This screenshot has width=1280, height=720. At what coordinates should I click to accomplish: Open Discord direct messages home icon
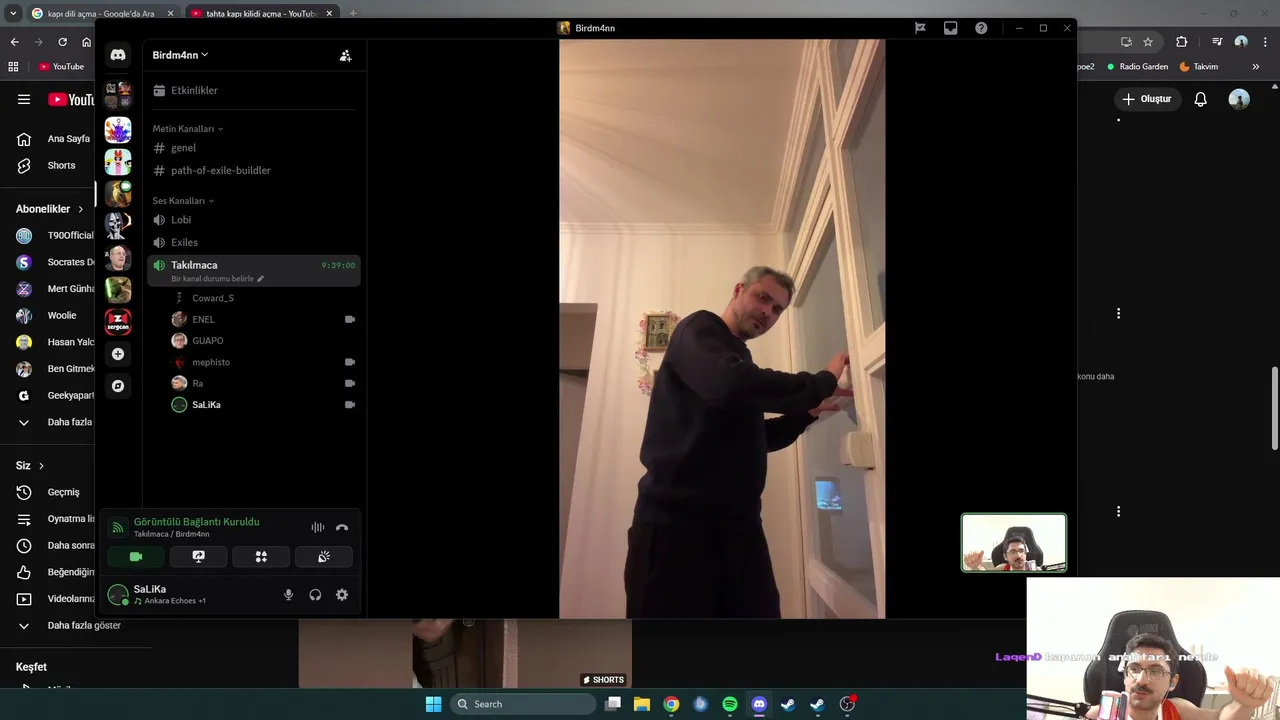(118, 55)
